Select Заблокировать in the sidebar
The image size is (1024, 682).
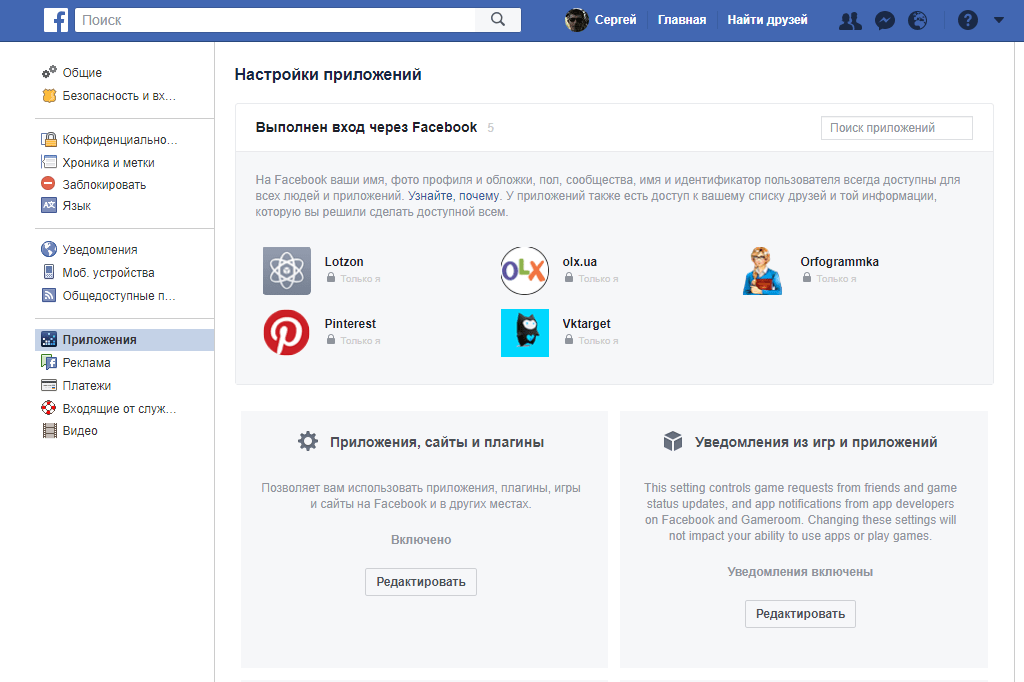pos(104,185)
